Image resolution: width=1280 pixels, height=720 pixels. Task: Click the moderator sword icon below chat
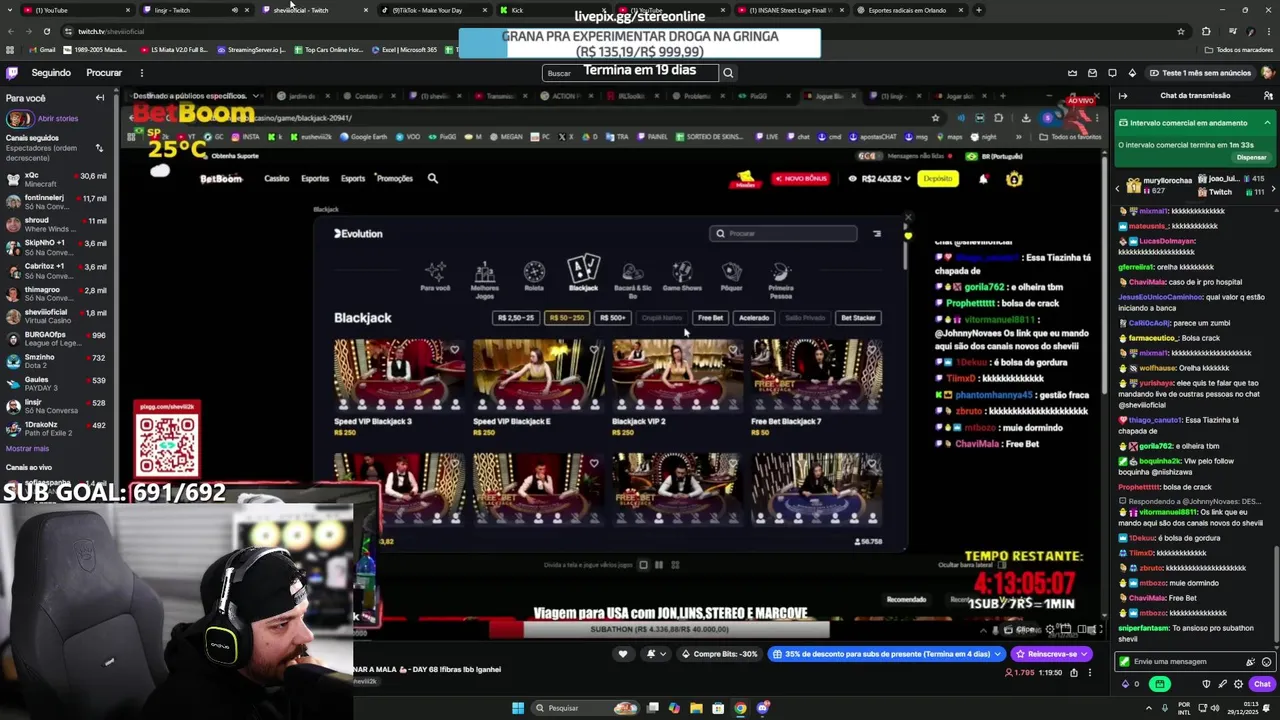(x=1222, y=684)
